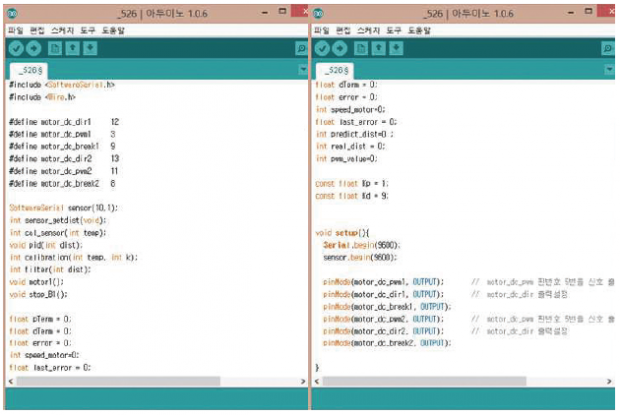Click horizontal scrollbar thumb in right window

424,381
